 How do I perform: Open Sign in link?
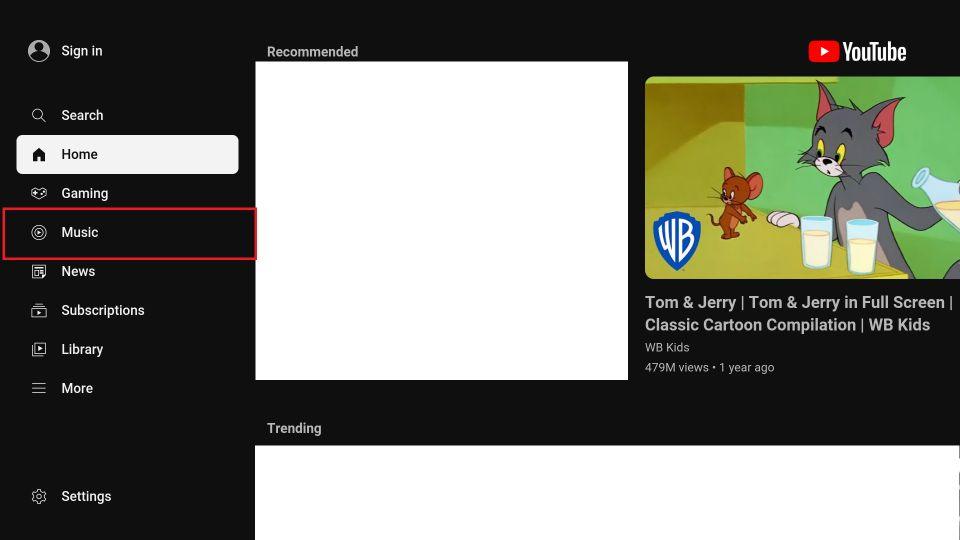click(82, 51)
